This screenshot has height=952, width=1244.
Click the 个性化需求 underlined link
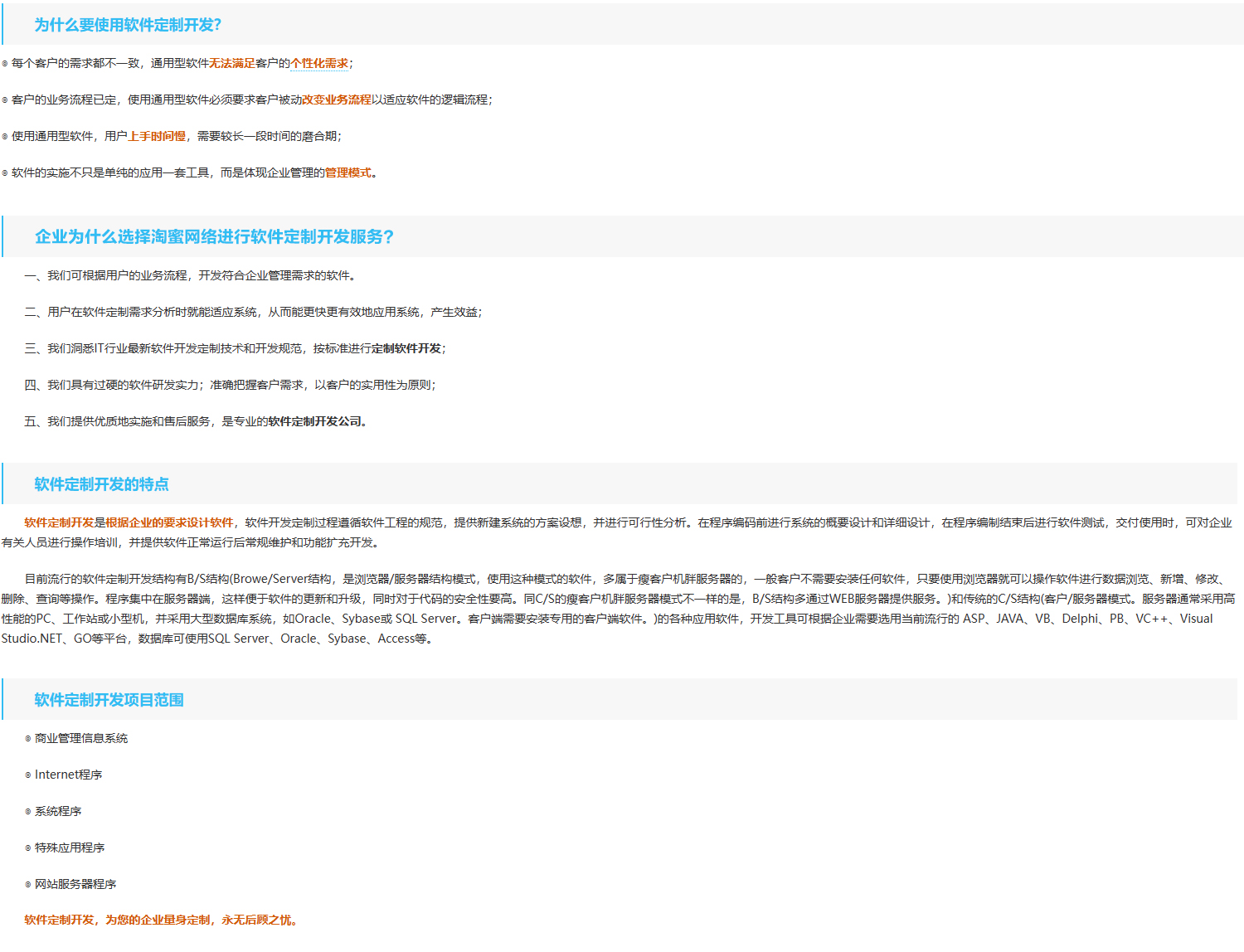click(x=319, y=64)
